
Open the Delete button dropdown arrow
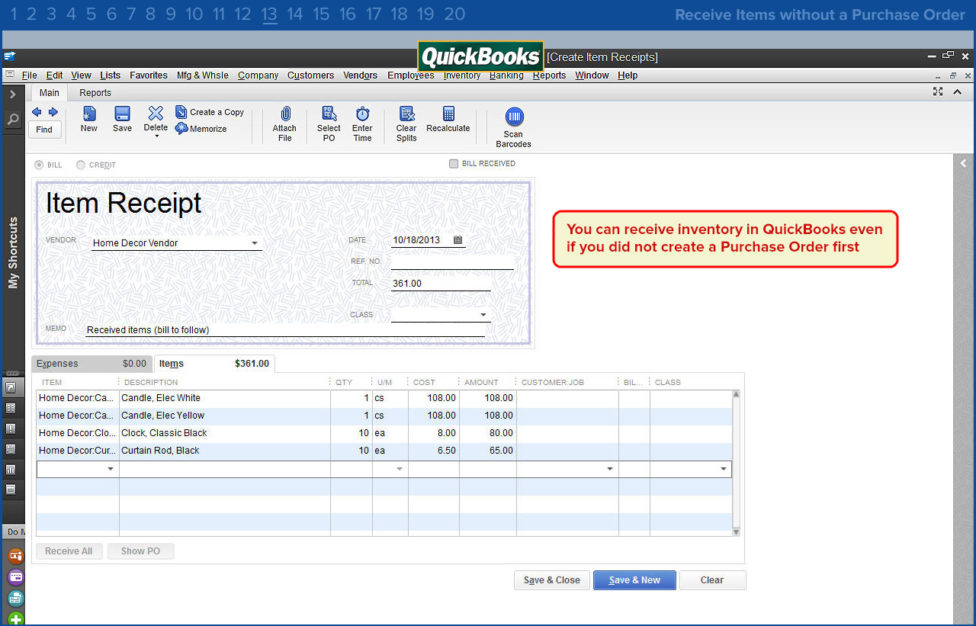(x=156, y=136)
